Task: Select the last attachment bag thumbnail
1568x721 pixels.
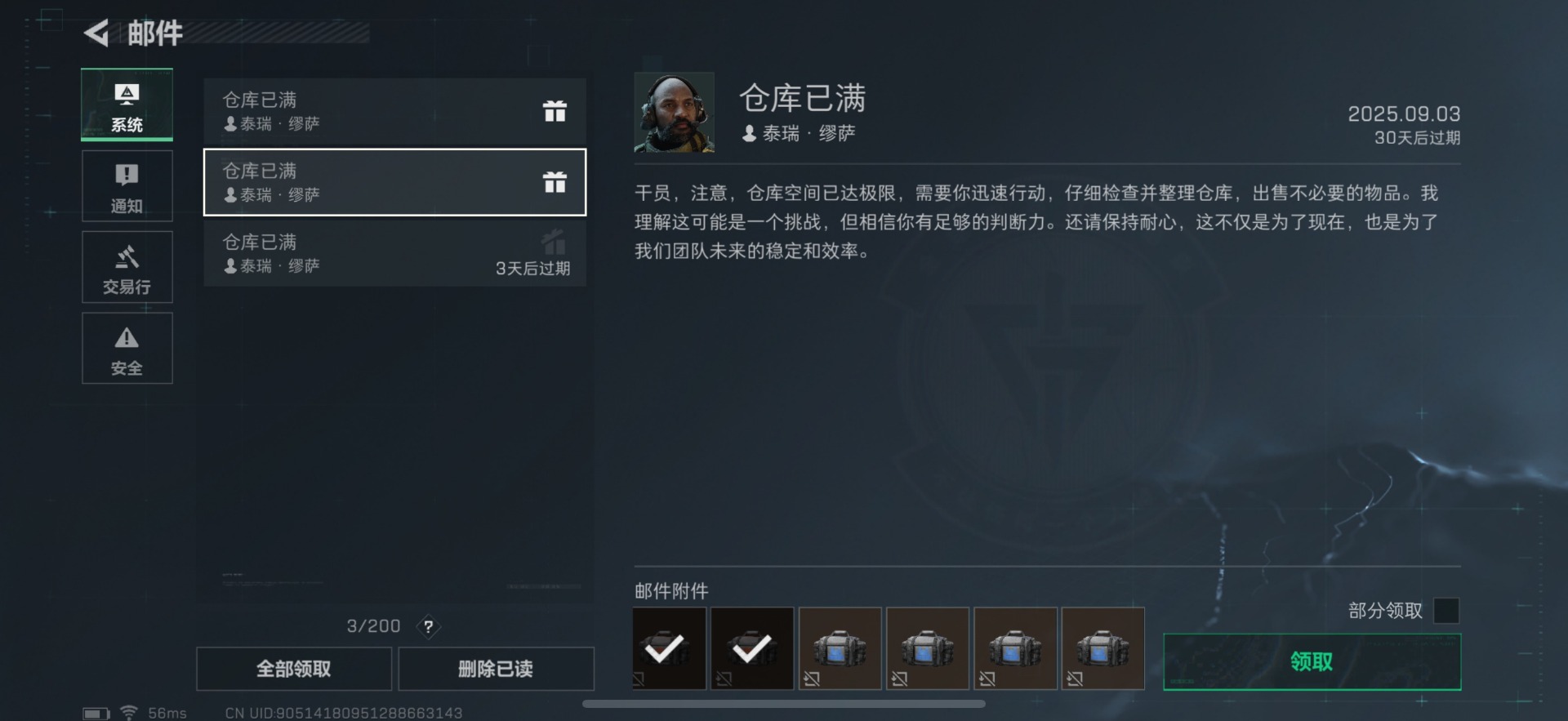Action: pyautogui.click(x=1103, y=648)
